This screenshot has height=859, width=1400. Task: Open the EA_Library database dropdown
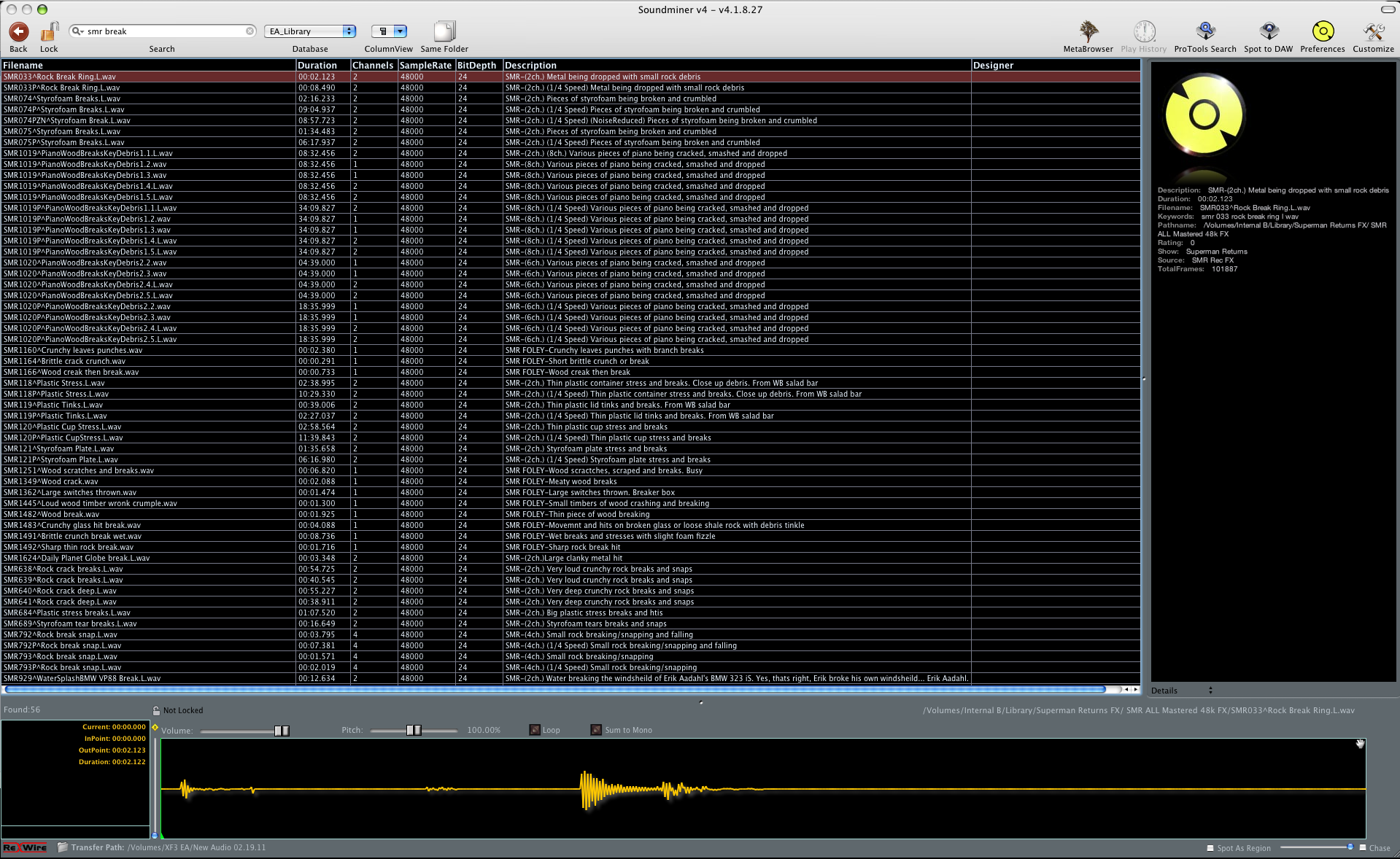310,31
